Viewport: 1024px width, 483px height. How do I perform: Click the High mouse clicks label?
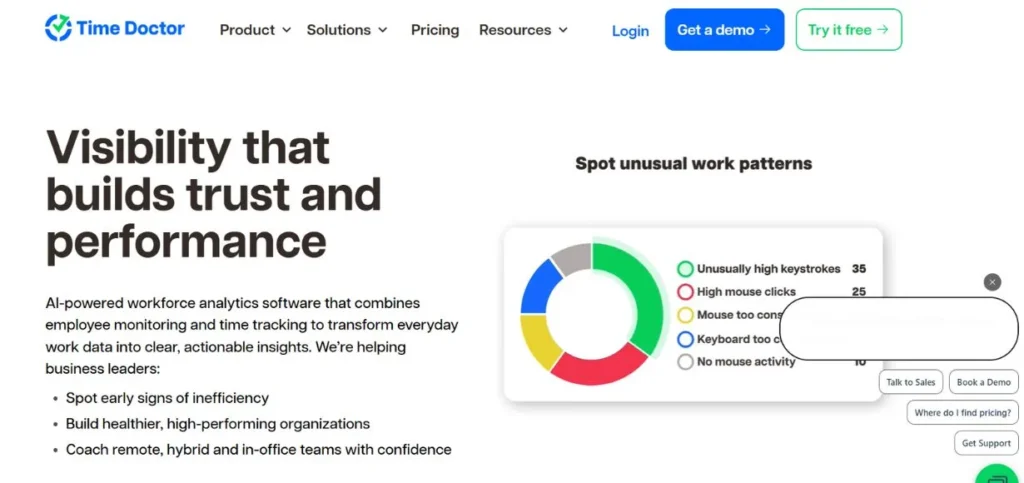click(x=746, y=292)
